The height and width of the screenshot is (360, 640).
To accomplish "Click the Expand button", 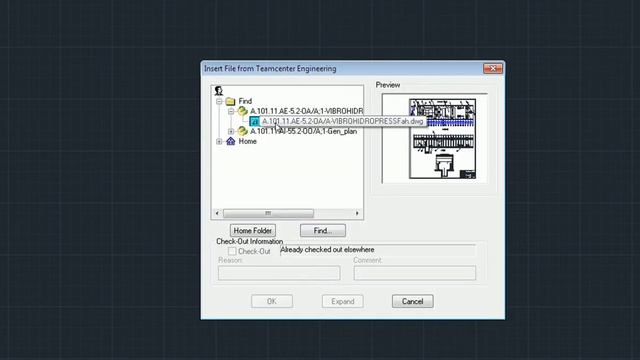I will (342, 301).
